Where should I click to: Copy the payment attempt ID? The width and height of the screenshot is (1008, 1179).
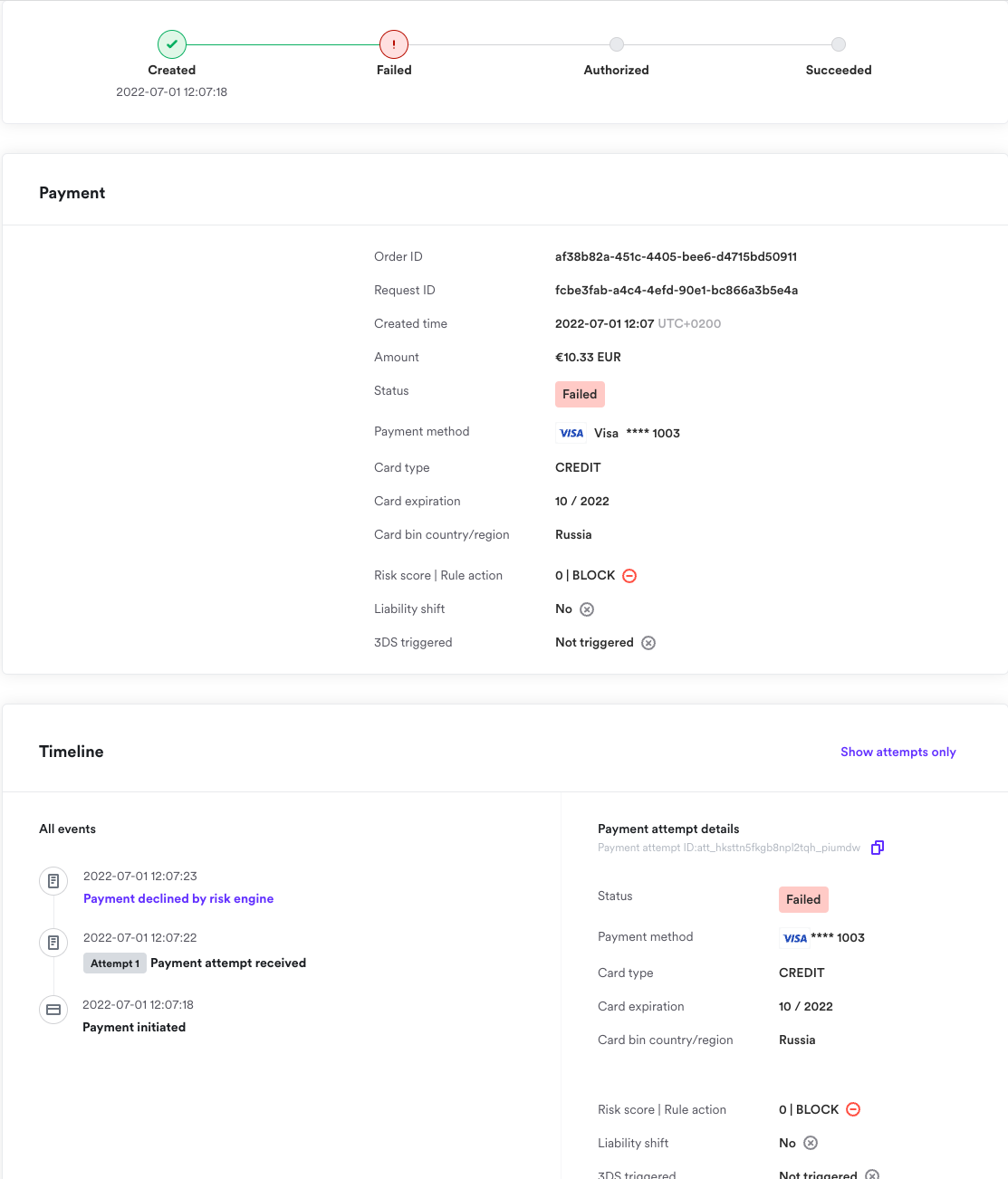tap(877, 848)
